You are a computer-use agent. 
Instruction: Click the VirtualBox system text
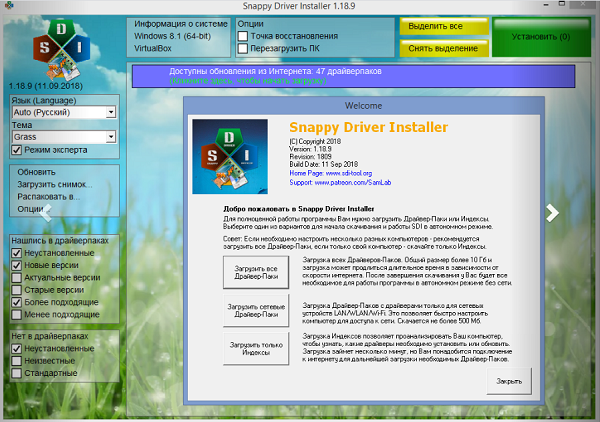[153, 48]
